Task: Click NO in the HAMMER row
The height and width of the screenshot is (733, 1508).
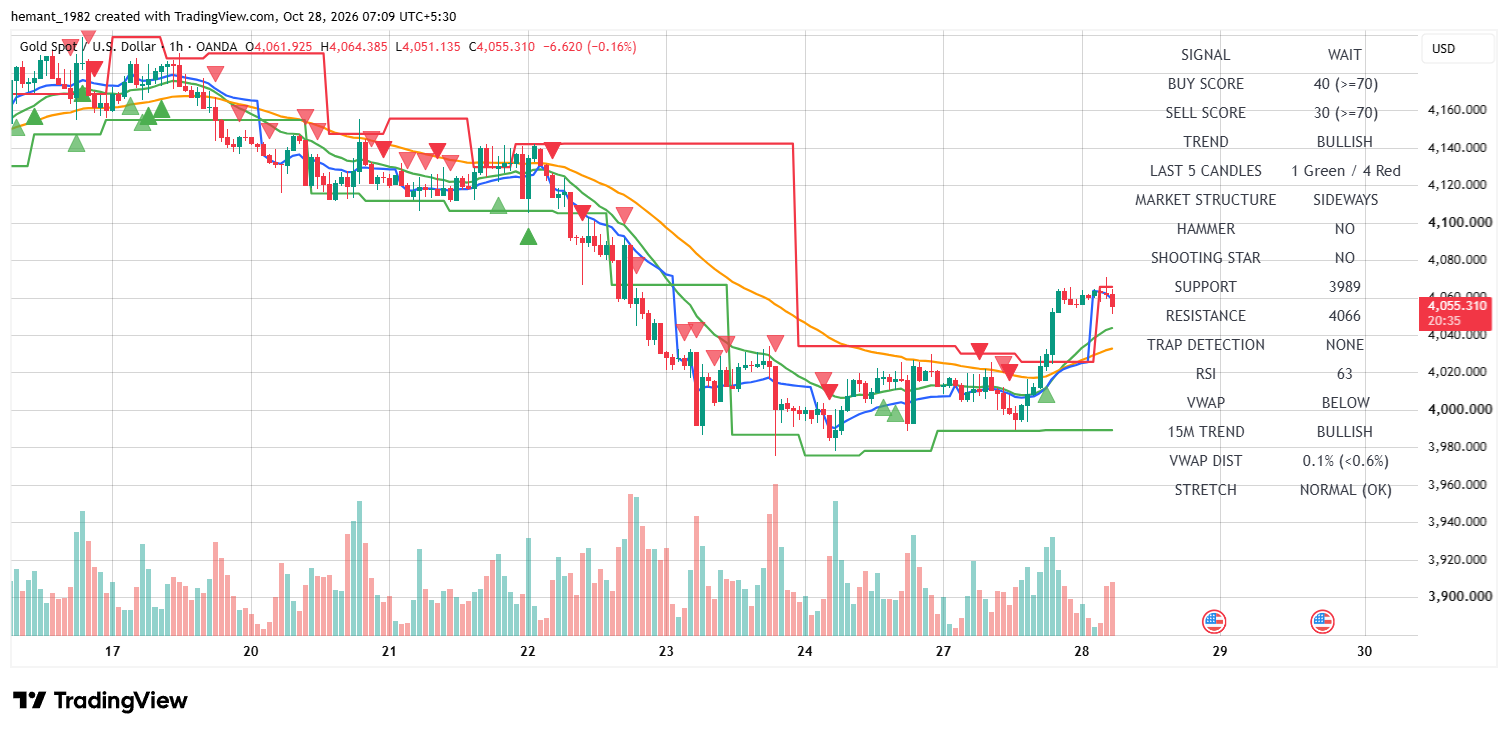Action: coord(1345,229)
